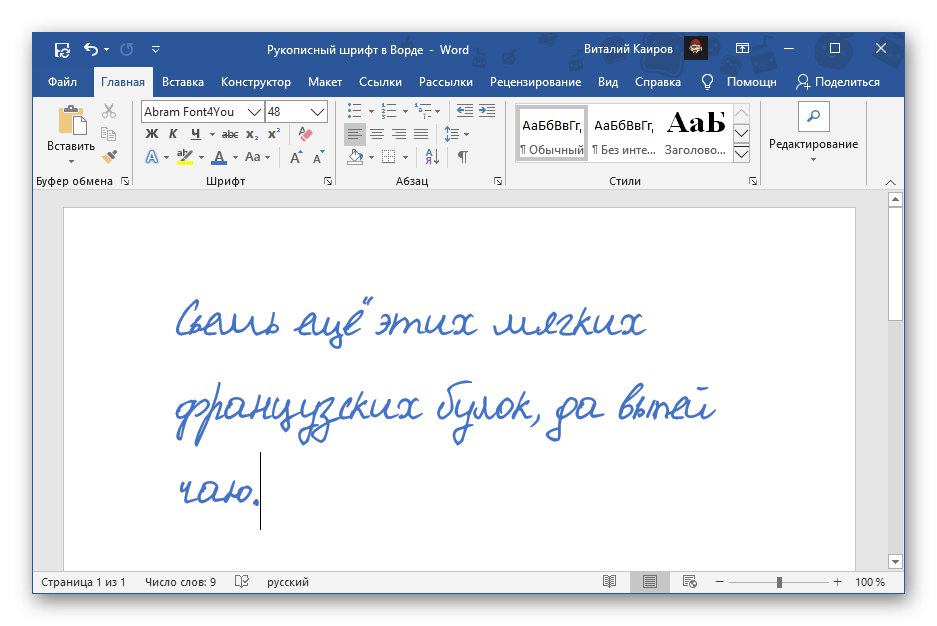Click the Поделиться sharing link
This screenshot has height=626, width=937.
[x=845, y=82]
